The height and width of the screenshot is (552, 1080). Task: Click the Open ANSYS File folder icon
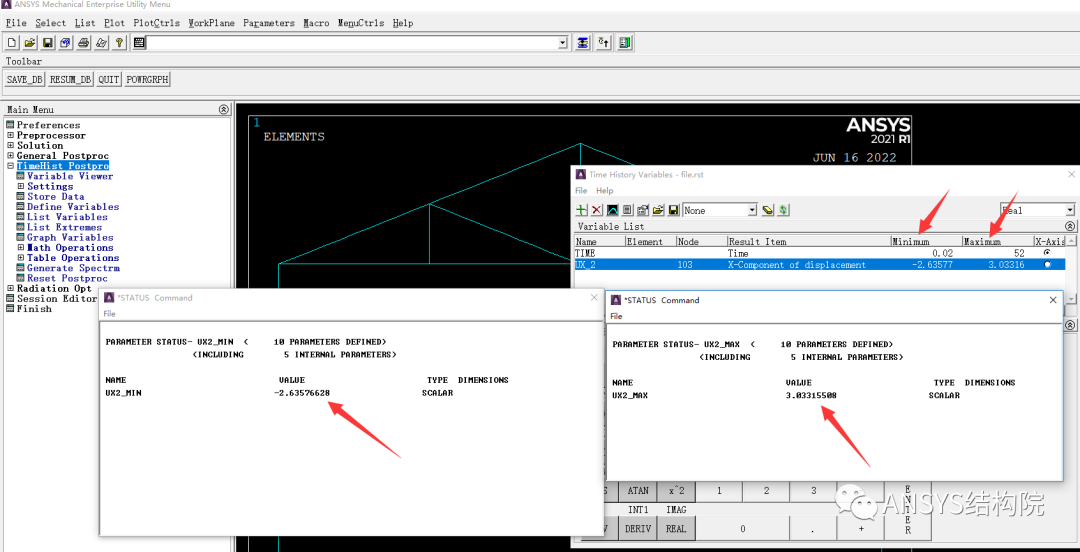click(x=30, y=43)
